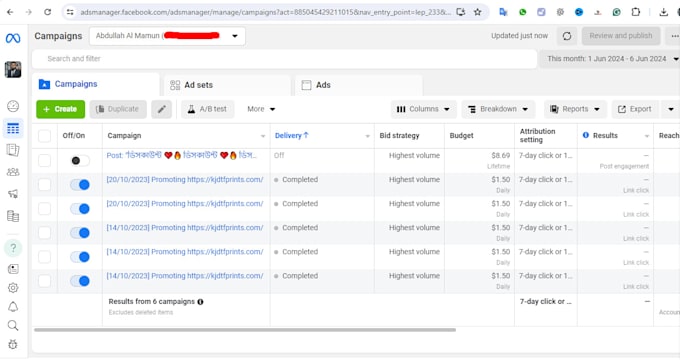Click the Duplicate button
Screen dimensions: 680x360
coord(118,109)
